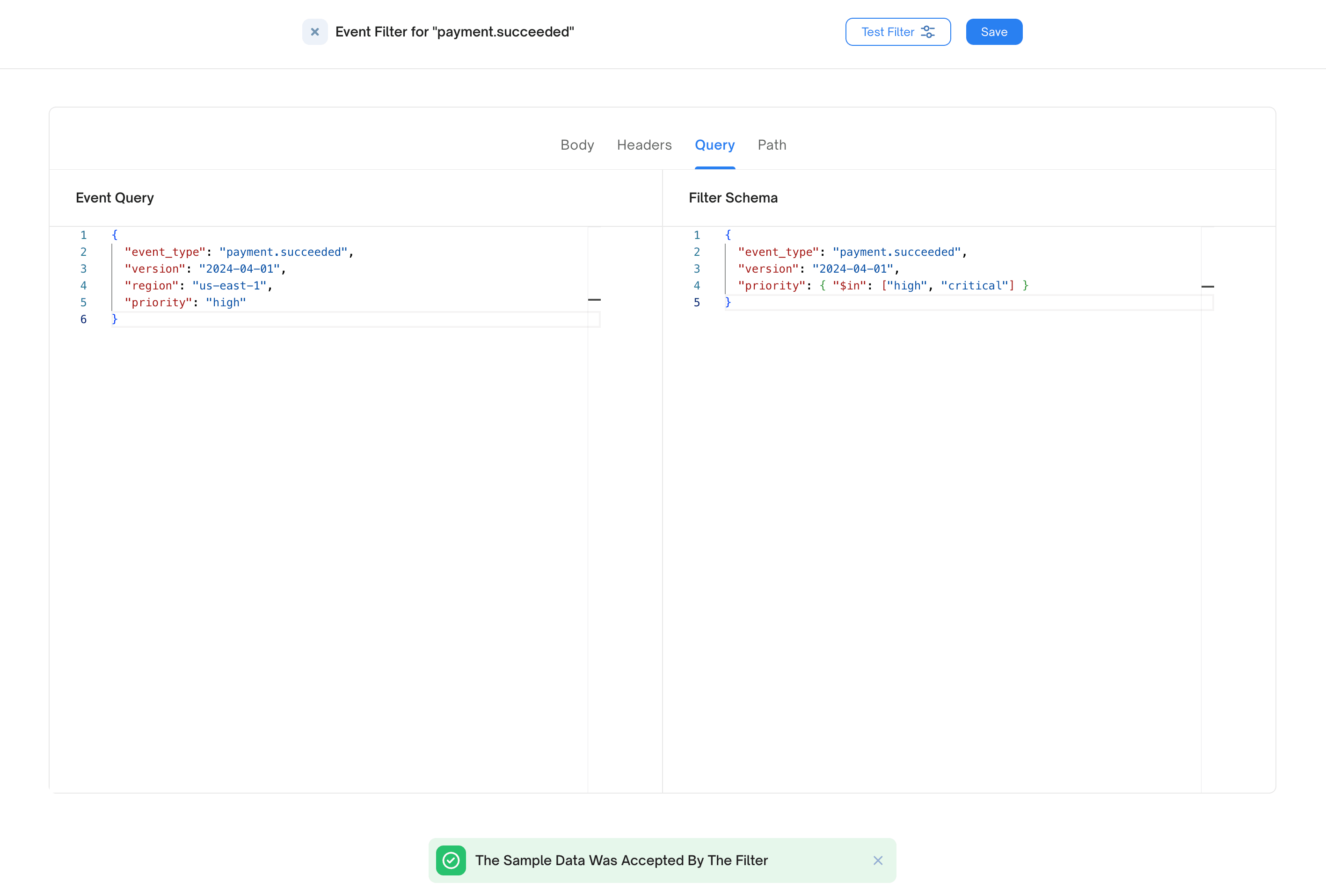Click the Test Filter button
Viewport: 1326px width, 896px height.
pos(897,32)
